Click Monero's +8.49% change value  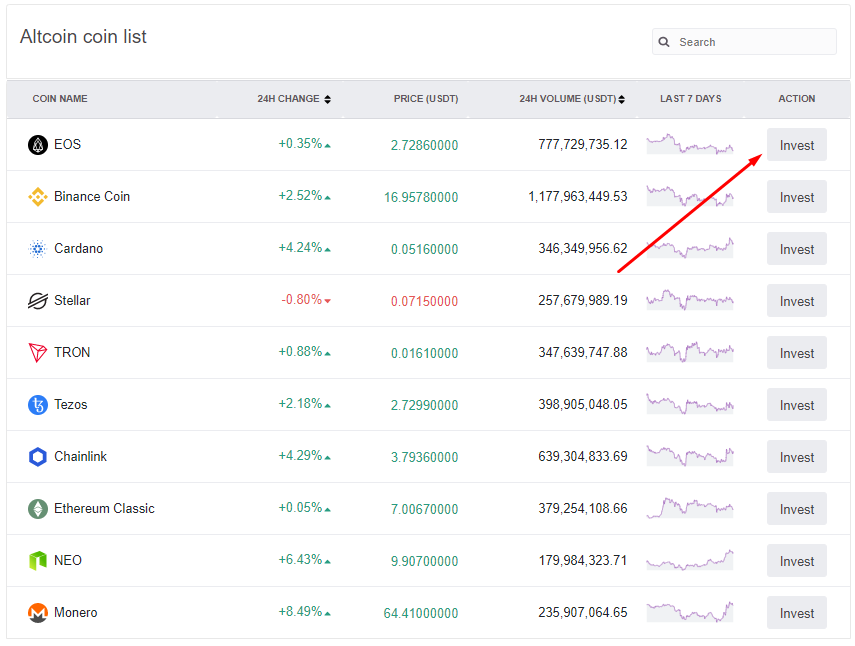[x=300, y=611]
